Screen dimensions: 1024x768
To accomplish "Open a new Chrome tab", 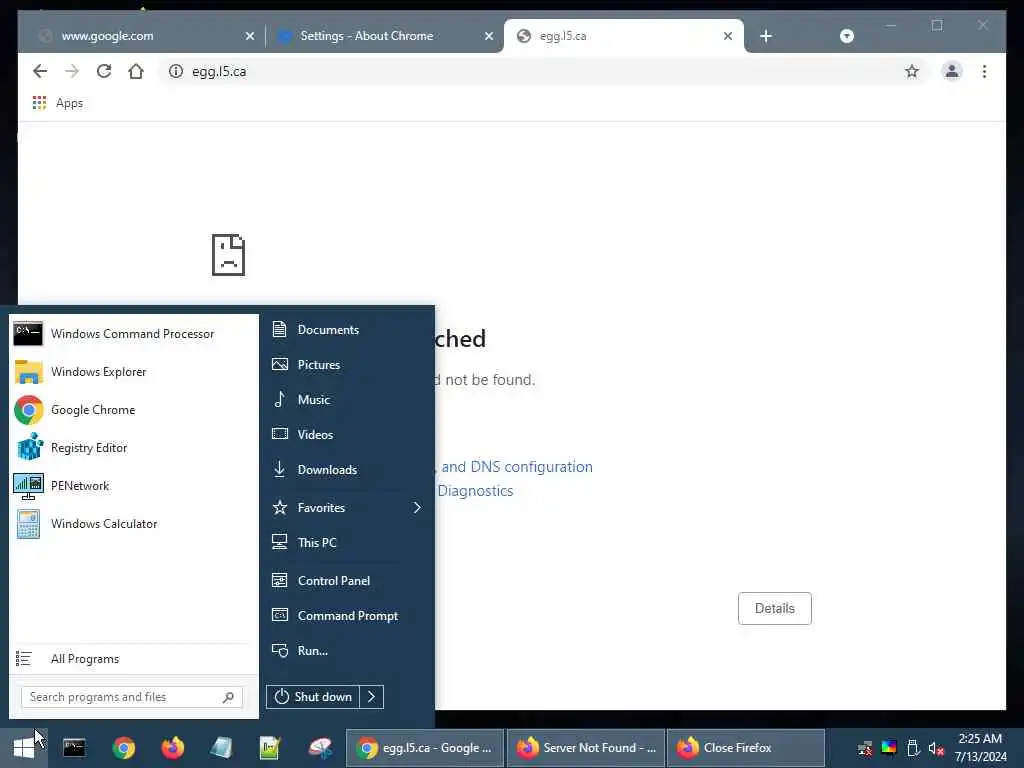I will pos(766,37).
